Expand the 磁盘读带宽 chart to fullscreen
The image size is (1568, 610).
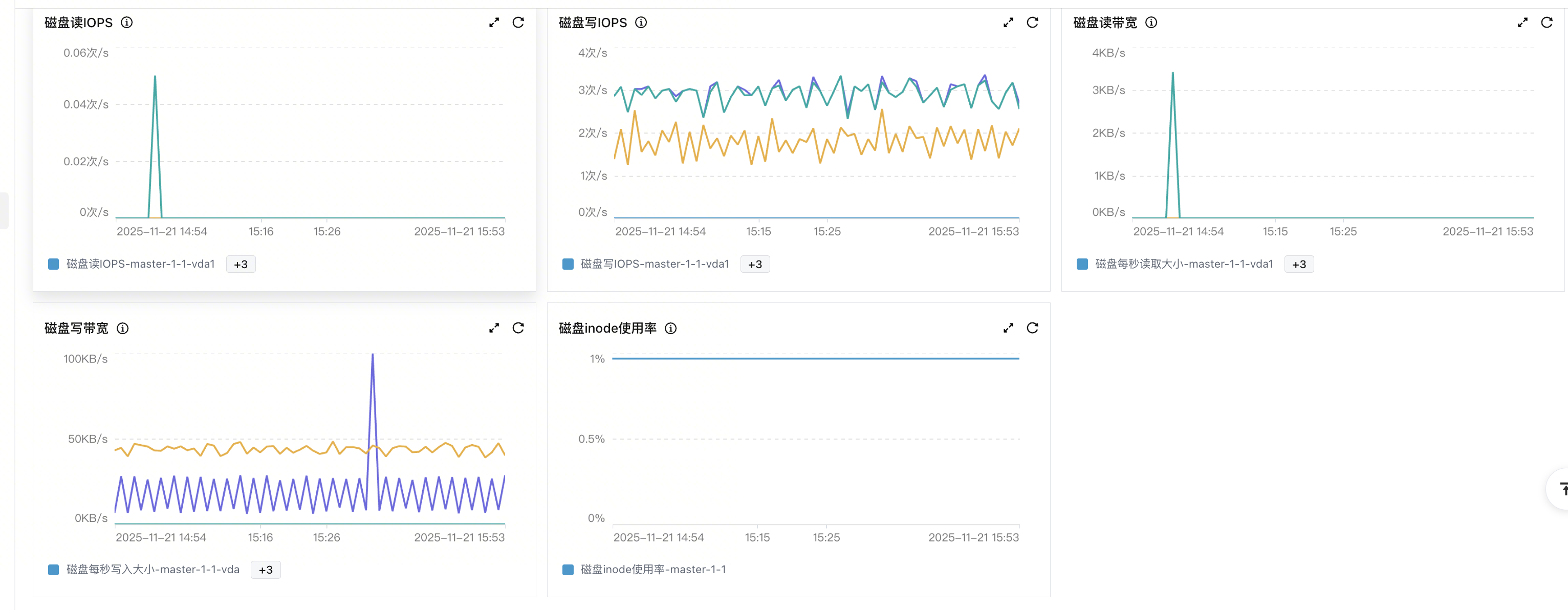(1522, 23)
